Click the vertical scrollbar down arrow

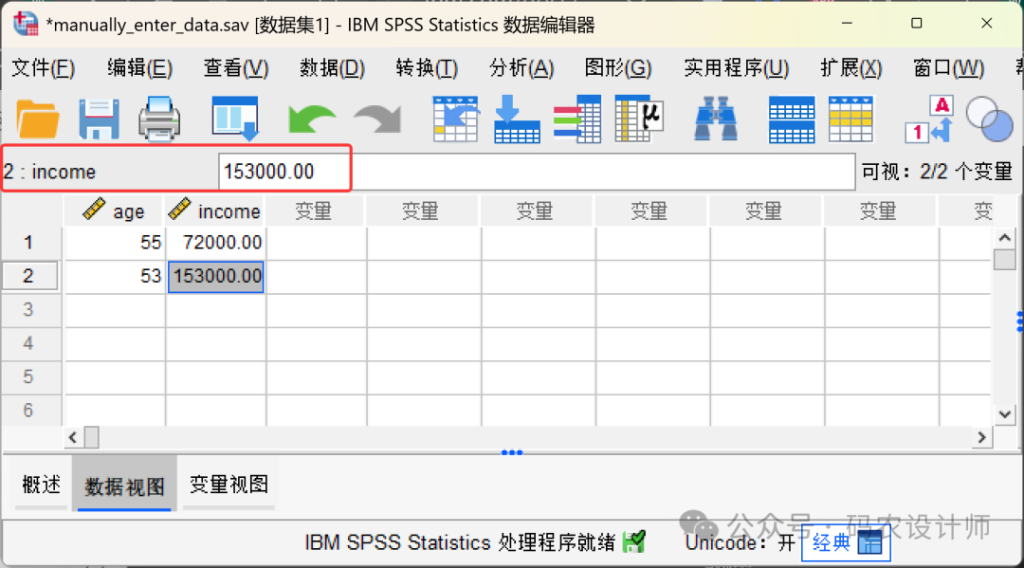(1005, 413)
